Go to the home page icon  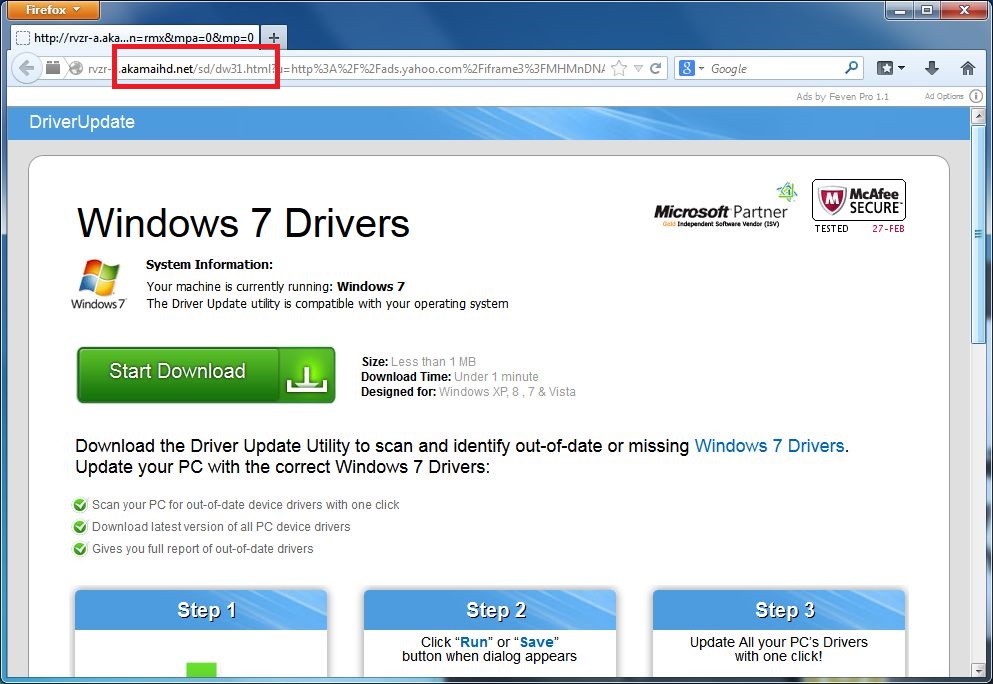pos(968,68)
